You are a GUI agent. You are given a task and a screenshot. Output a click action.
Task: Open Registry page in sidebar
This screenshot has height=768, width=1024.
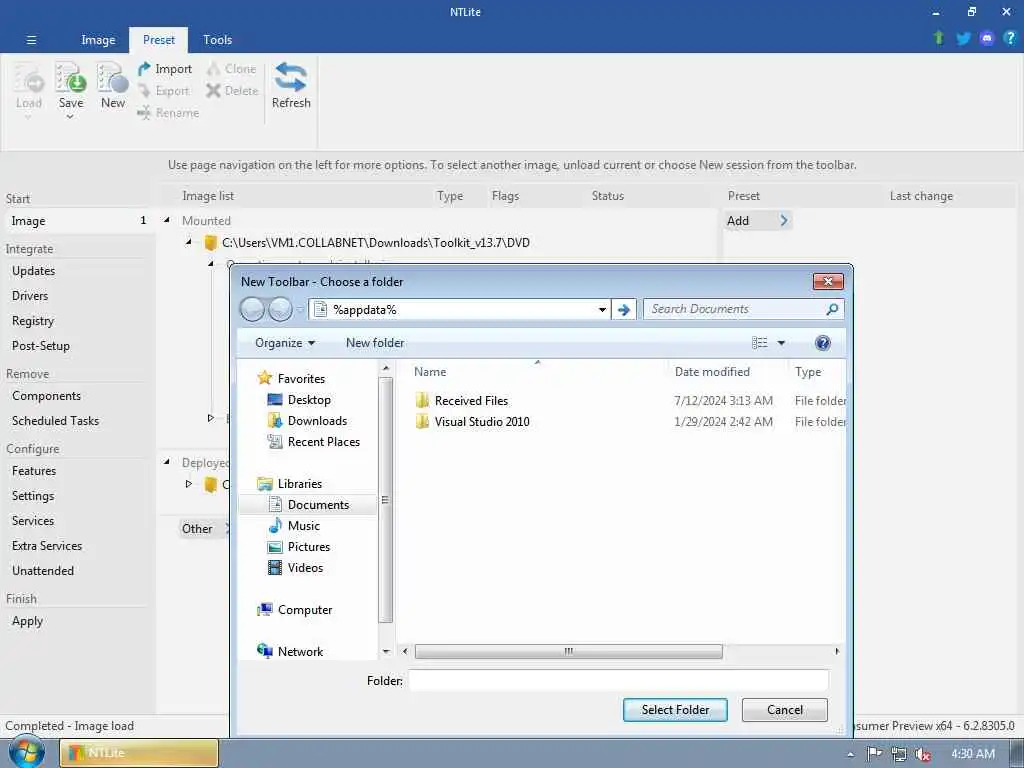click(33, 321)
